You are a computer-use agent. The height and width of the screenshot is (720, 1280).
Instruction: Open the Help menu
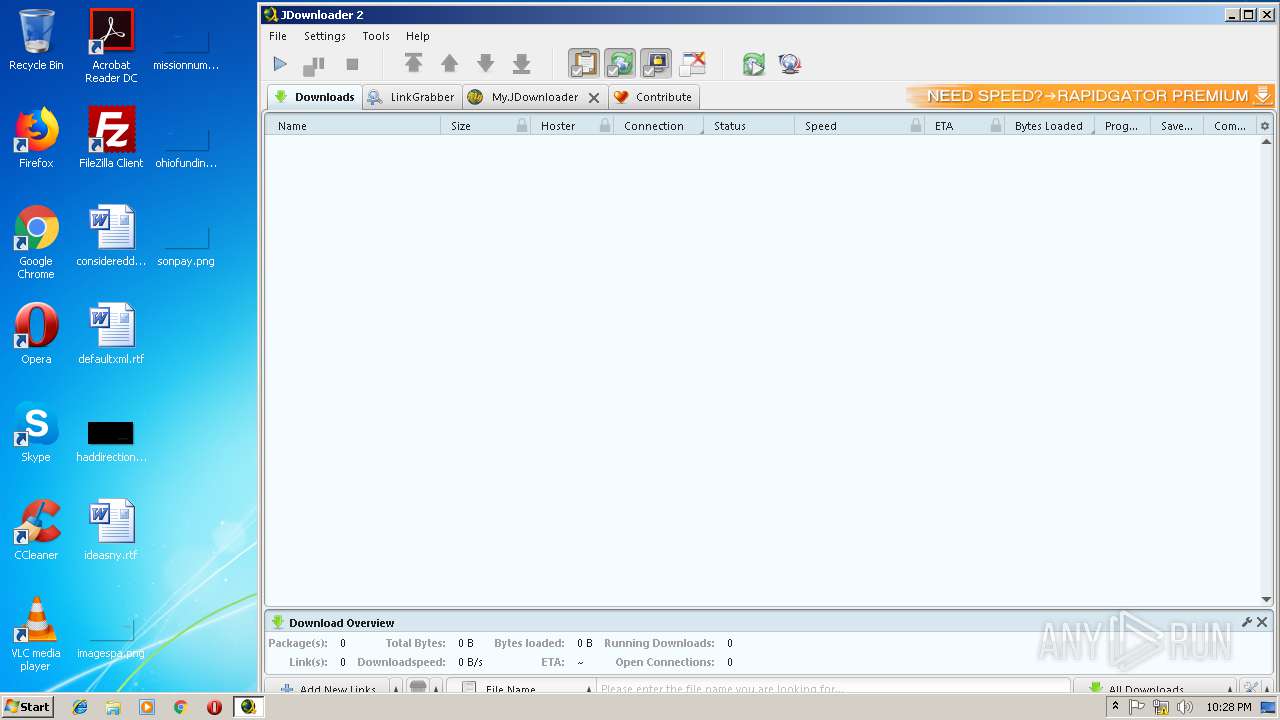417,36
